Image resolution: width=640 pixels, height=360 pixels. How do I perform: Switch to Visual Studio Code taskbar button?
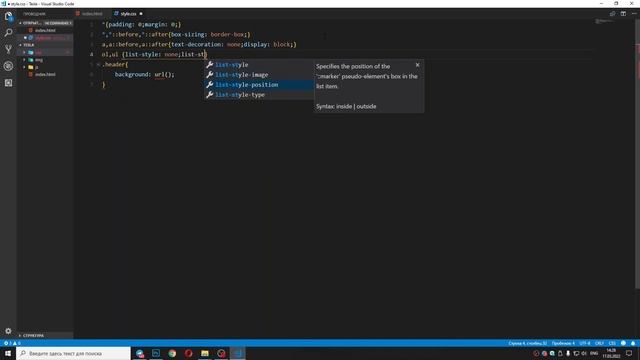(238, 353)
